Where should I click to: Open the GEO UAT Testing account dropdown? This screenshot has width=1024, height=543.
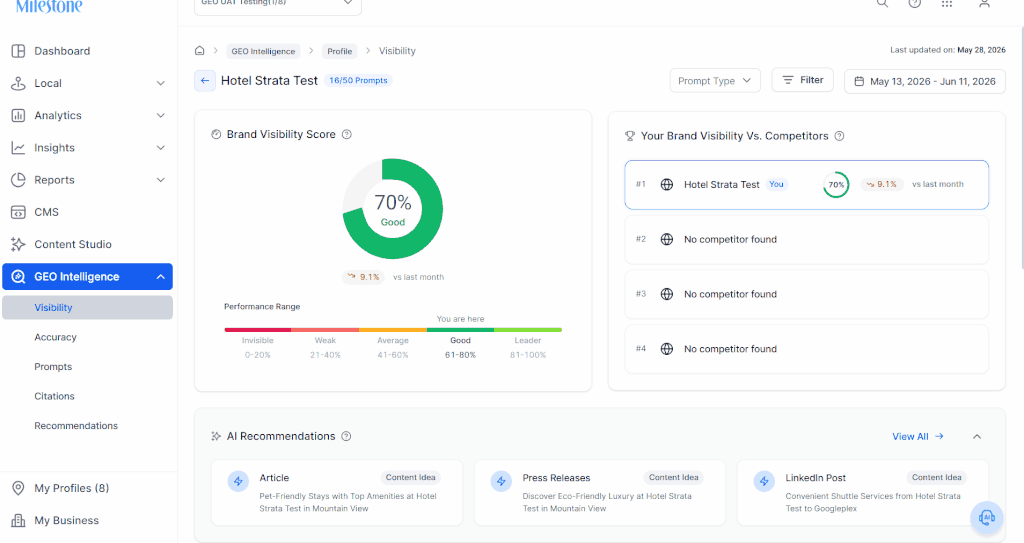pos(278,5)
